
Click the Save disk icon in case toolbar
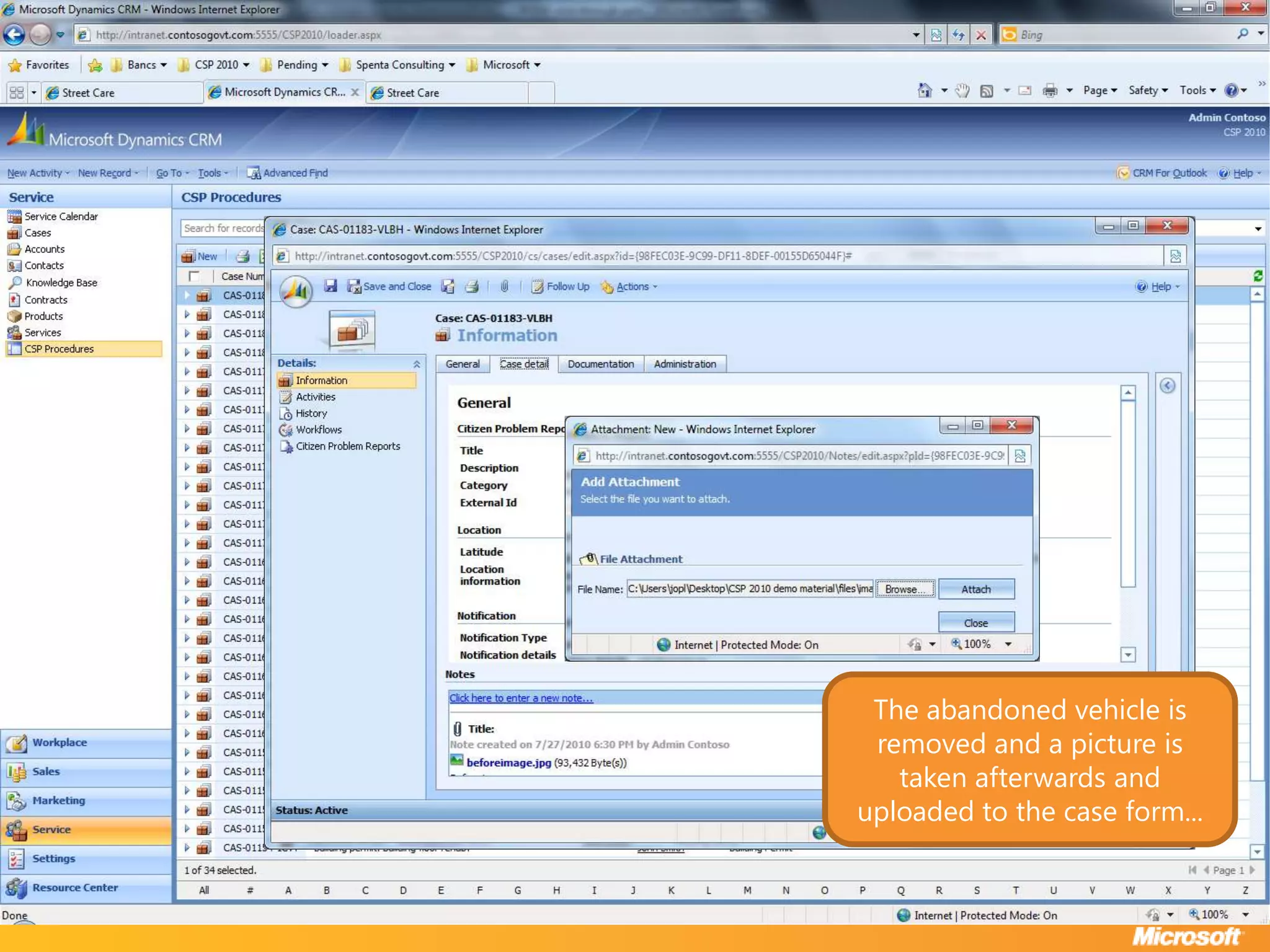click(x=331, y=286)
